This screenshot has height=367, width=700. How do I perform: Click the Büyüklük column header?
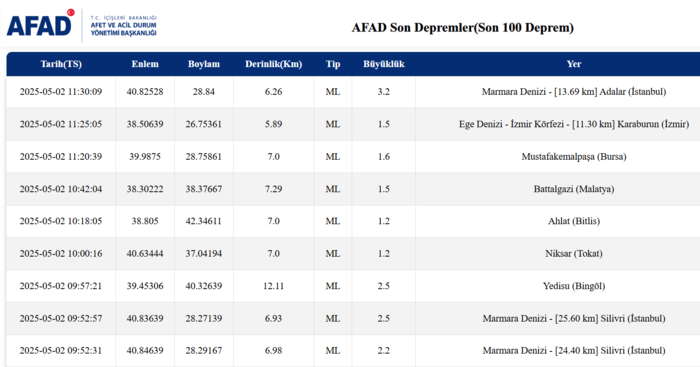[383, 64]
